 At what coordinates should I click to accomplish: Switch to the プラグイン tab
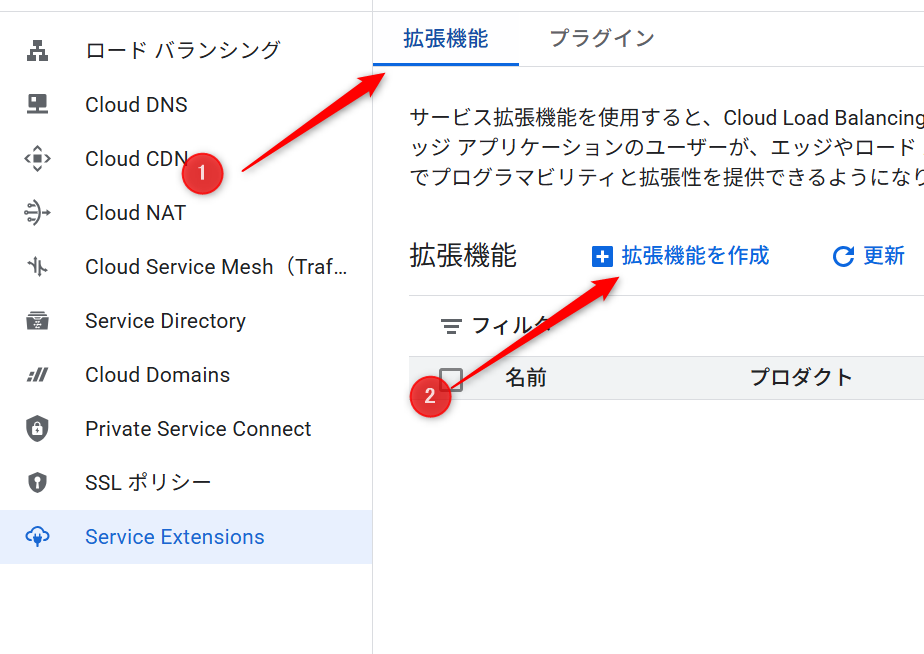pyautogui.click(x=601, y=39)
